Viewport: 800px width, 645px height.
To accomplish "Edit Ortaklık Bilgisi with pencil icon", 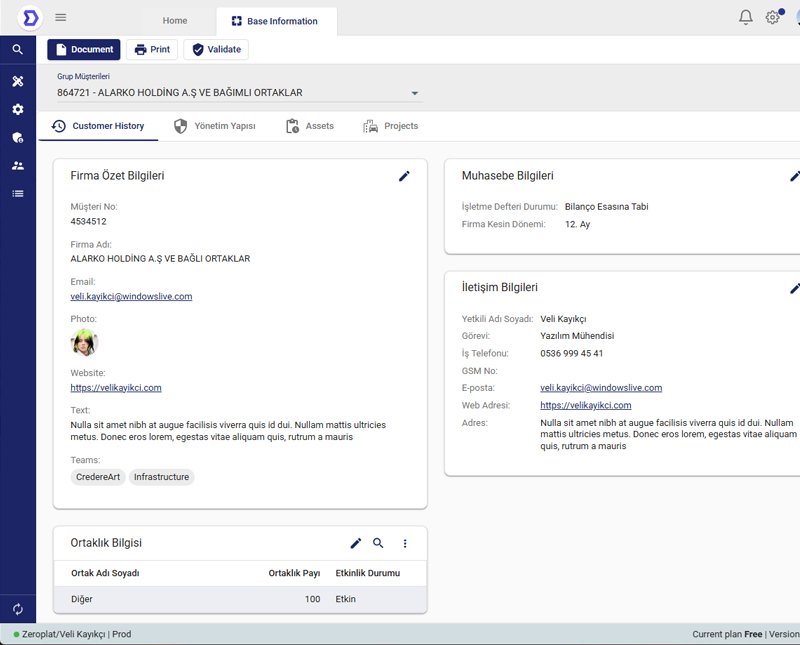I will 356,543.
